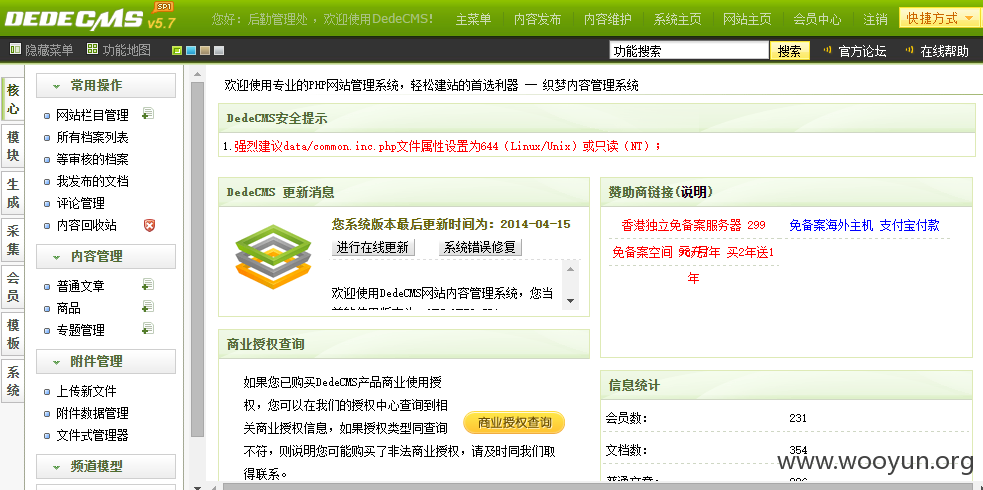This screenshot has height=490, width=983.
Task: Collapse the 附件管理 section
Action: click(x=106, y=362)
